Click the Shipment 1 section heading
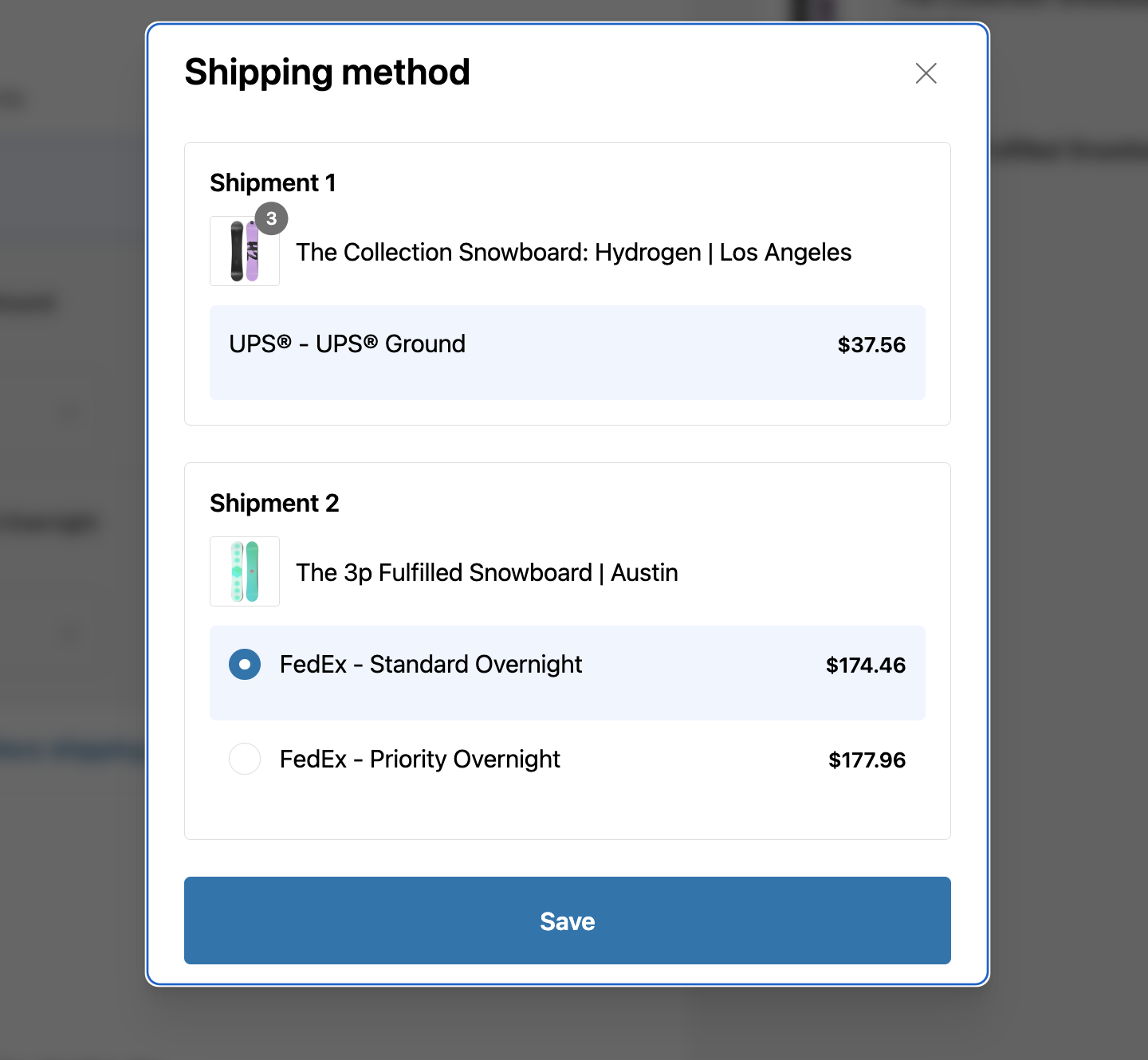The width and height of the screenshot is (1148, 1060). pos(273,183)
